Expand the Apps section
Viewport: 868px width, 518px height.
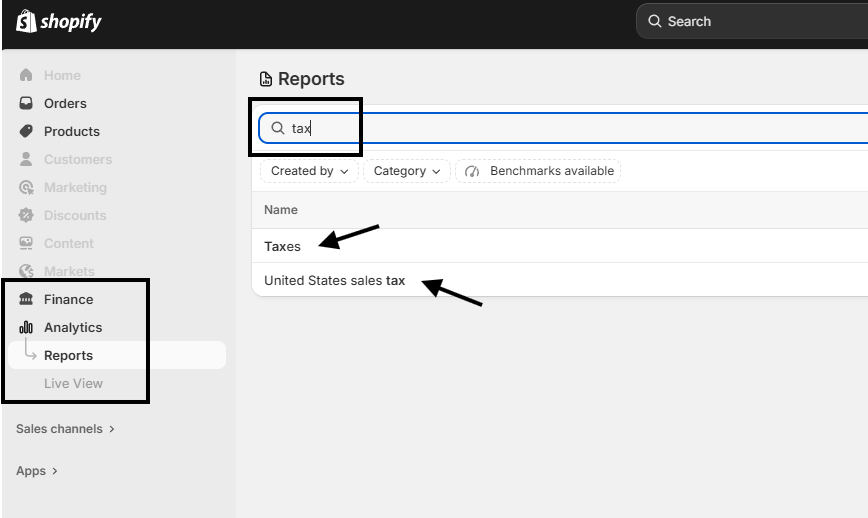[x=37, y=471]
